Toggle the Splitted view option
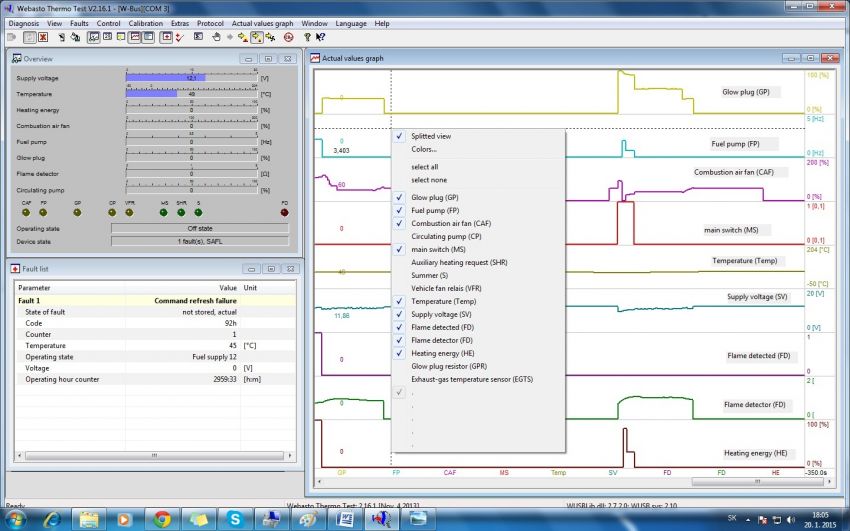 (x=431, y=136)
